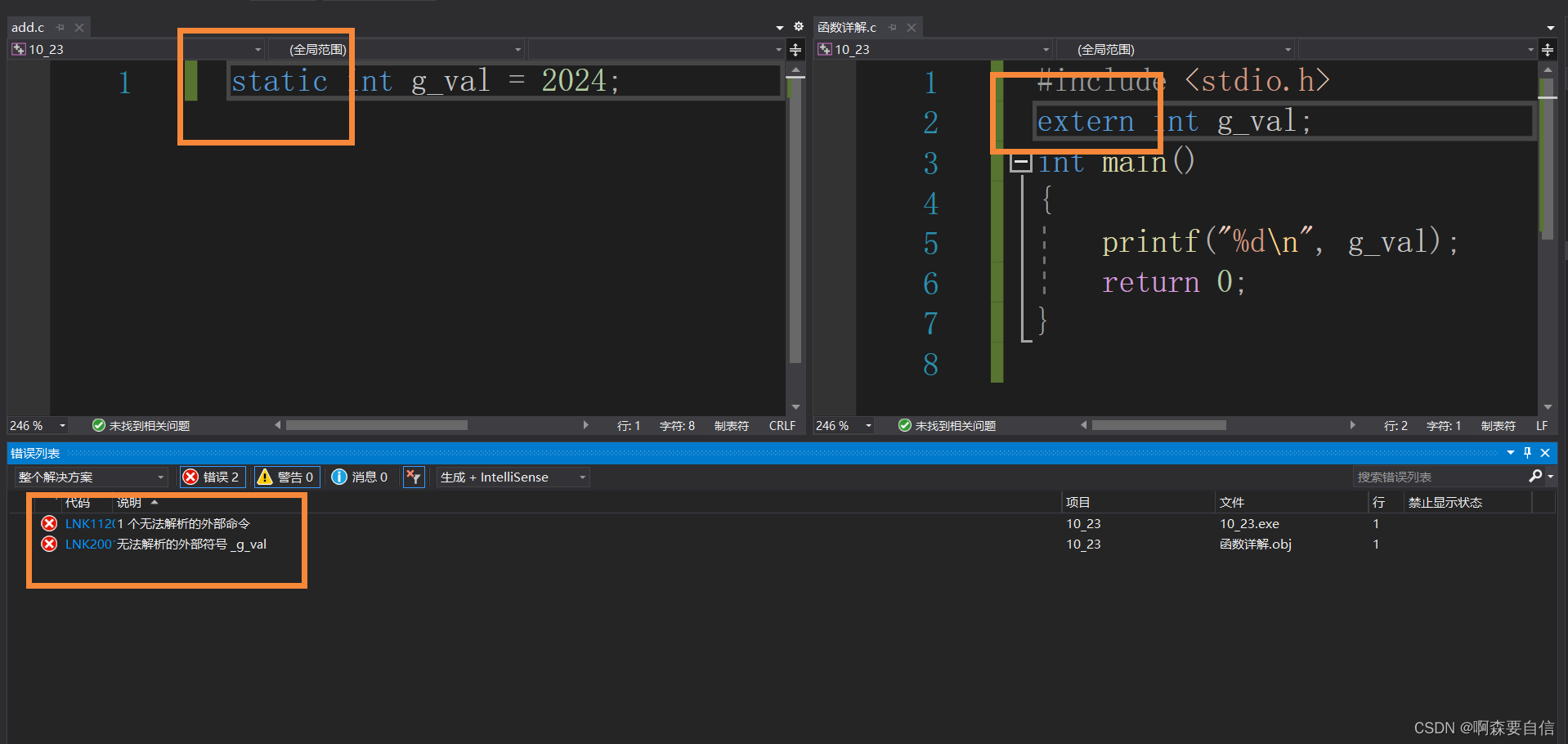Open the 生成 + IntelliSense dropdown

(513, 477)
